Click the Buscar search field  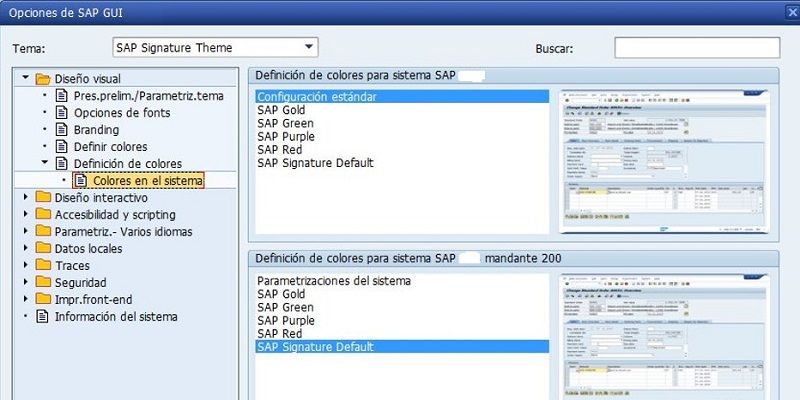click(697, 47)
